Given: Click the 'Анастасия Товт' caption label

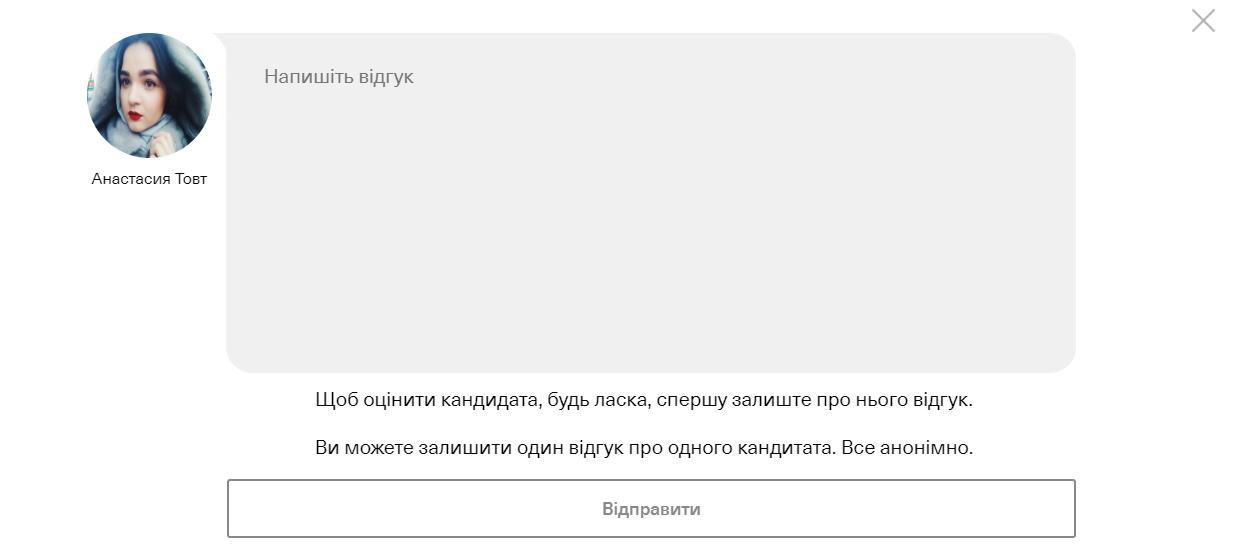Looking at the screenshot, I should coord(149,179).
